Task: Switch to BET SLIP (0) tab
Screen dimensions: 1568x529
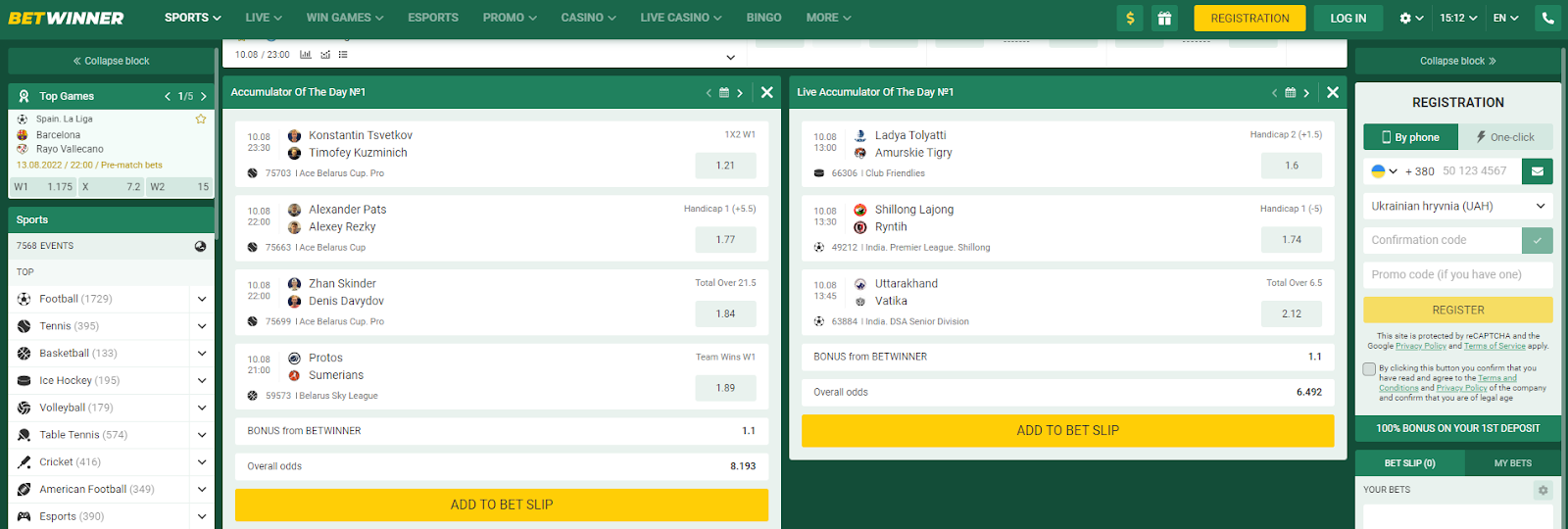Action: click(1409, 463)
